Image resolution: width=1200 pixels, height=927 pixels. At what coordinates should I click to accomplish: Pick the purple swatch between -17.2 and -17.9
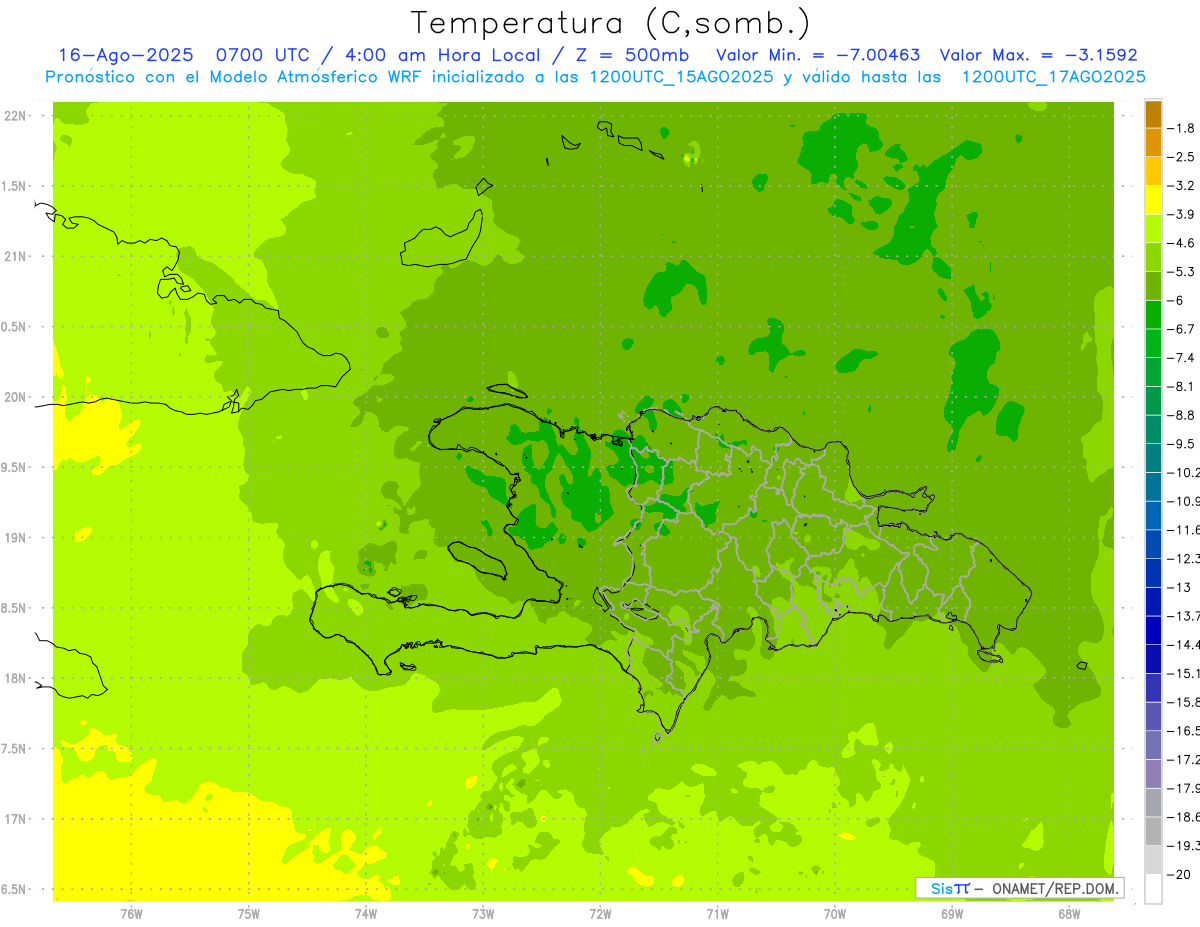click(1153, 774)
